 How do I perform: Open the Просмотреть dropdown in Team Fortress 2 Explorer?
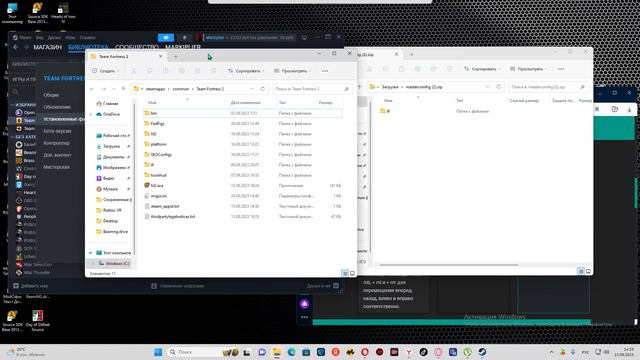[x=292, y=71]
